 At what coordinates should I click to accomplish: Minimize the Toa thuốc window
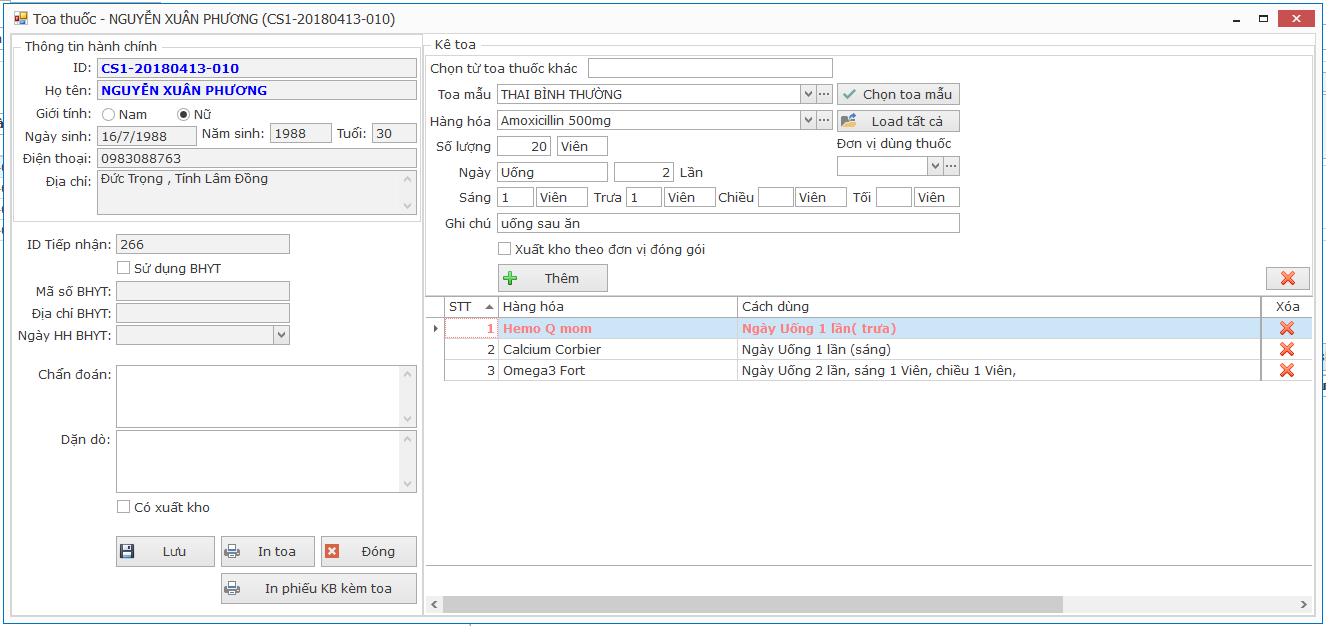coord(1236,19)
